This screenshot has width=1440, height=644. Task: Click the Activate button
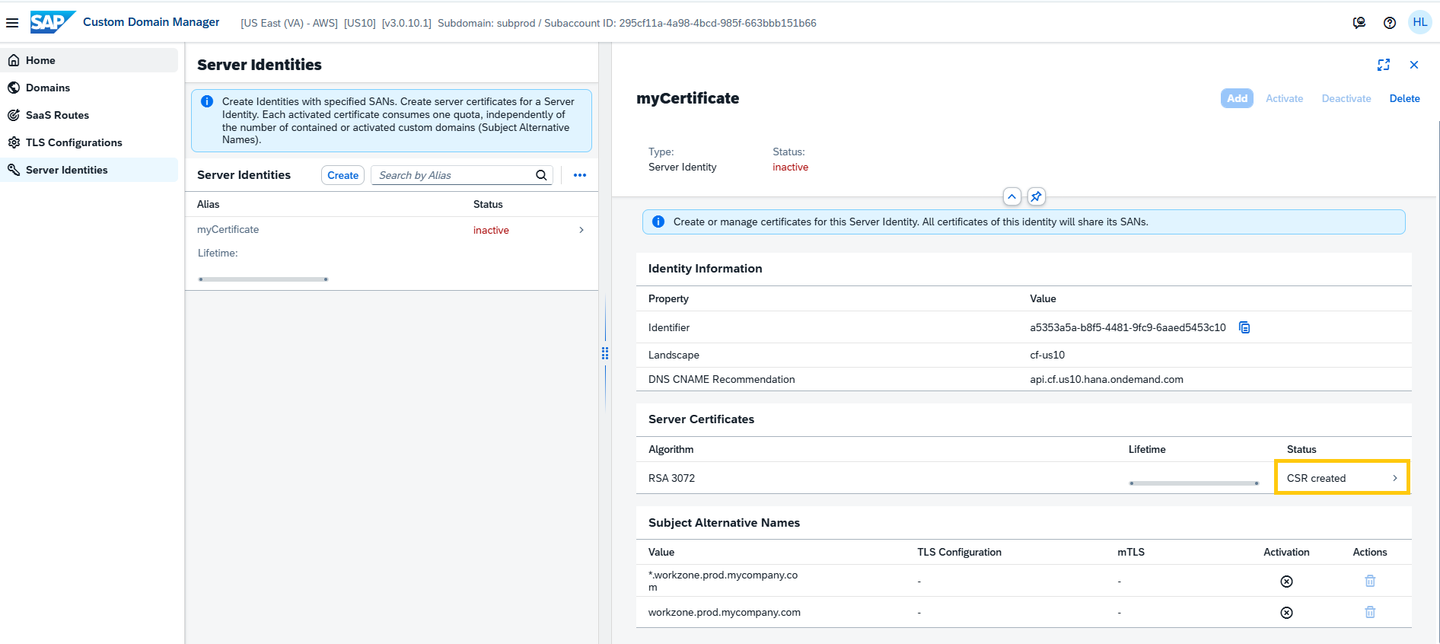(1284, 98)
